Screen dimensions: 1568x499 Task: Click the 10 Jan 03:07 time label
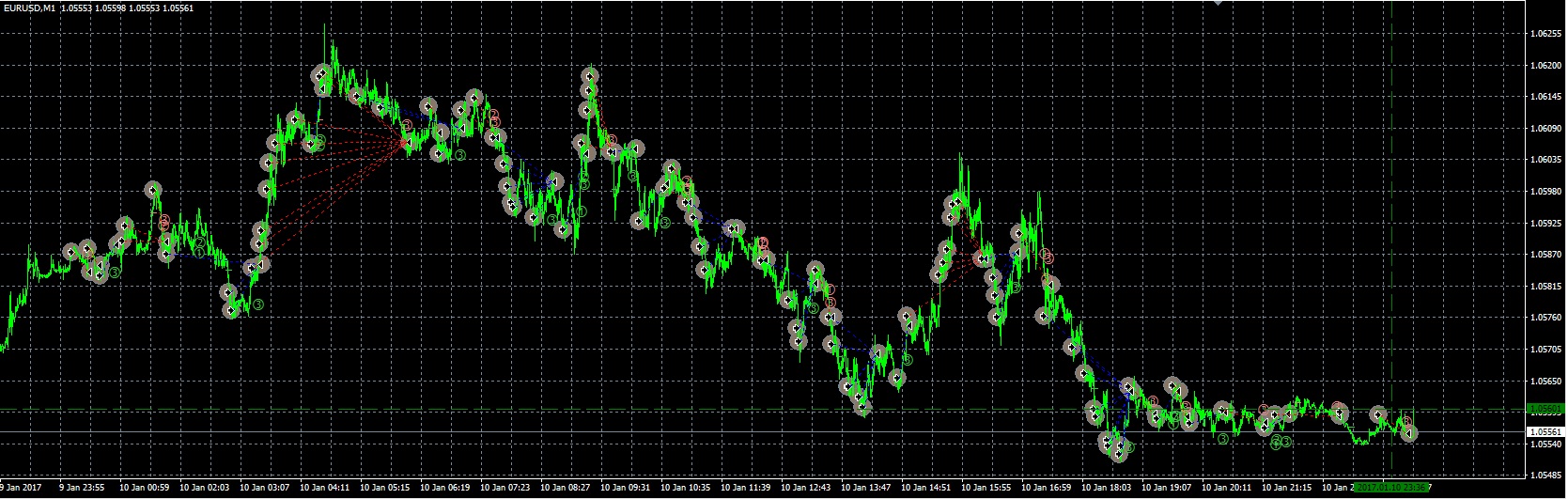(265, 489)
